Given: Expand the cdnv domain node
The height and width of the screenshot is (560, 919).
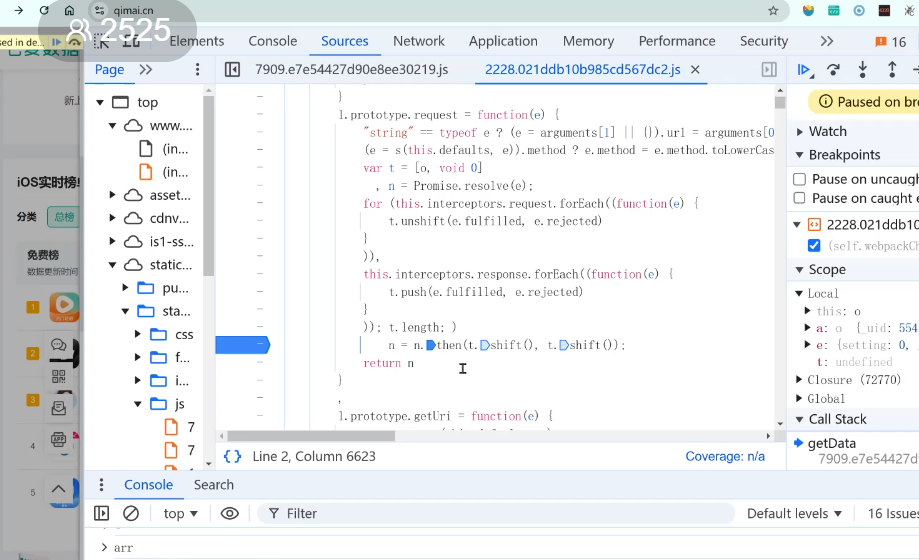Looking at the screenshot, I should tap(113, 218).
